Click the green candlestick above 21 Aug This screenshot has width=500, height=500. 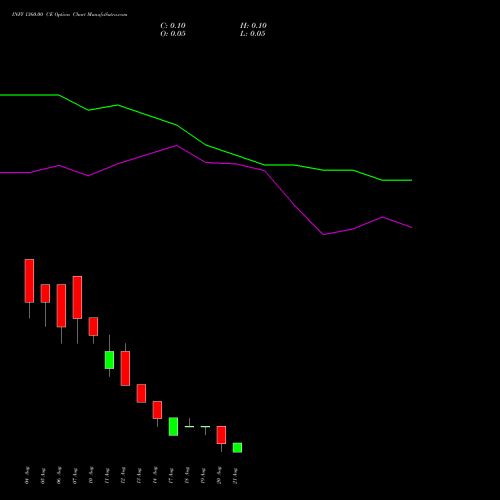click(x=237, y=447)
